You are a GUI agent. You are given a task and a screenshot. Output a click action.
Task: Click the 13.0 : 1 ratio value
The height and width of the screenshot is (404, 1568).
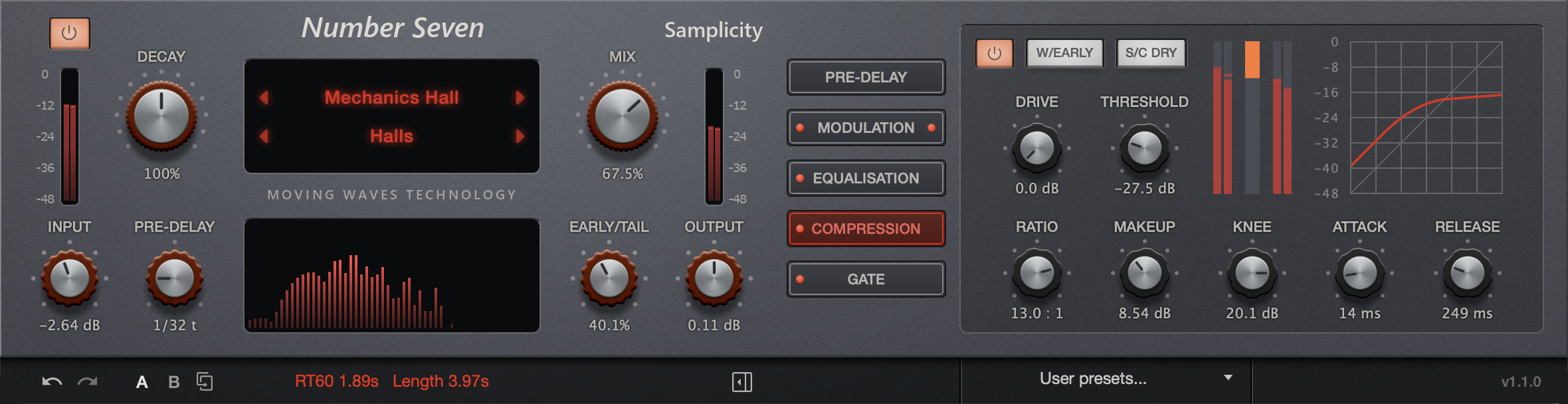[1036, 314]
